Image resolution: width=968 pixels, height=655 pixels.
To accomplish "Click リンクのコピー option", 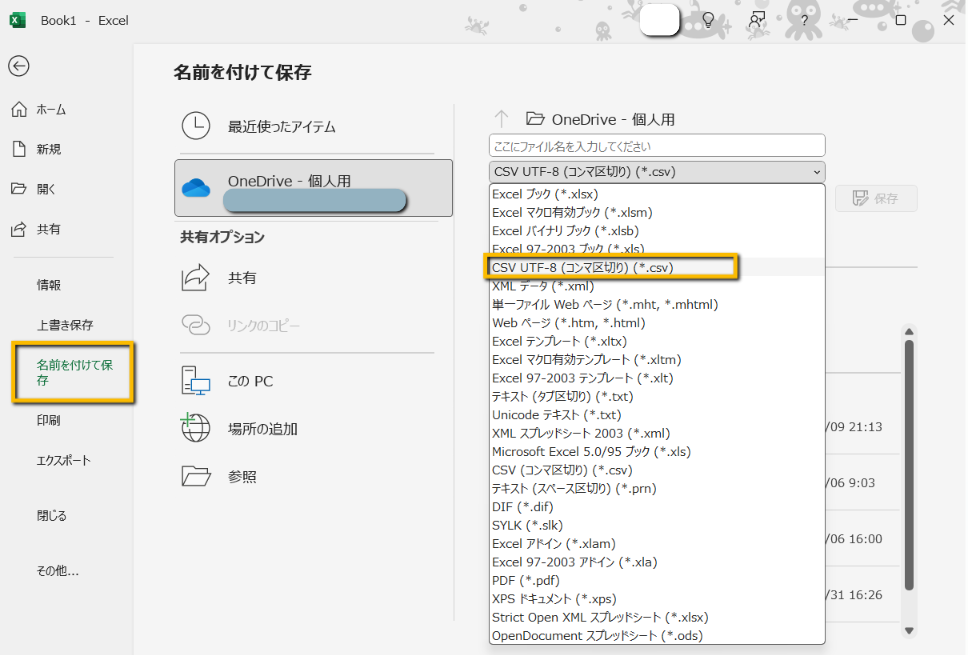I will click(x=264, y=326).
